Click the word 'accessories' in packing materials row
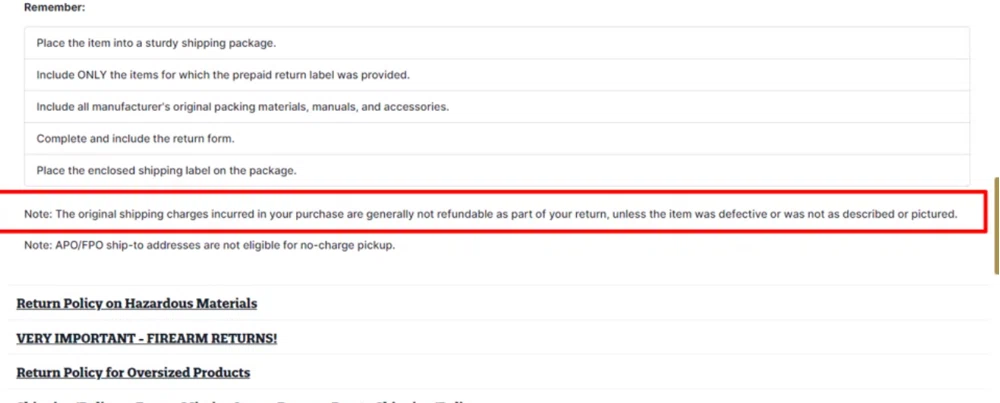Screen dimensions: 1000x403 click(416, 107)
